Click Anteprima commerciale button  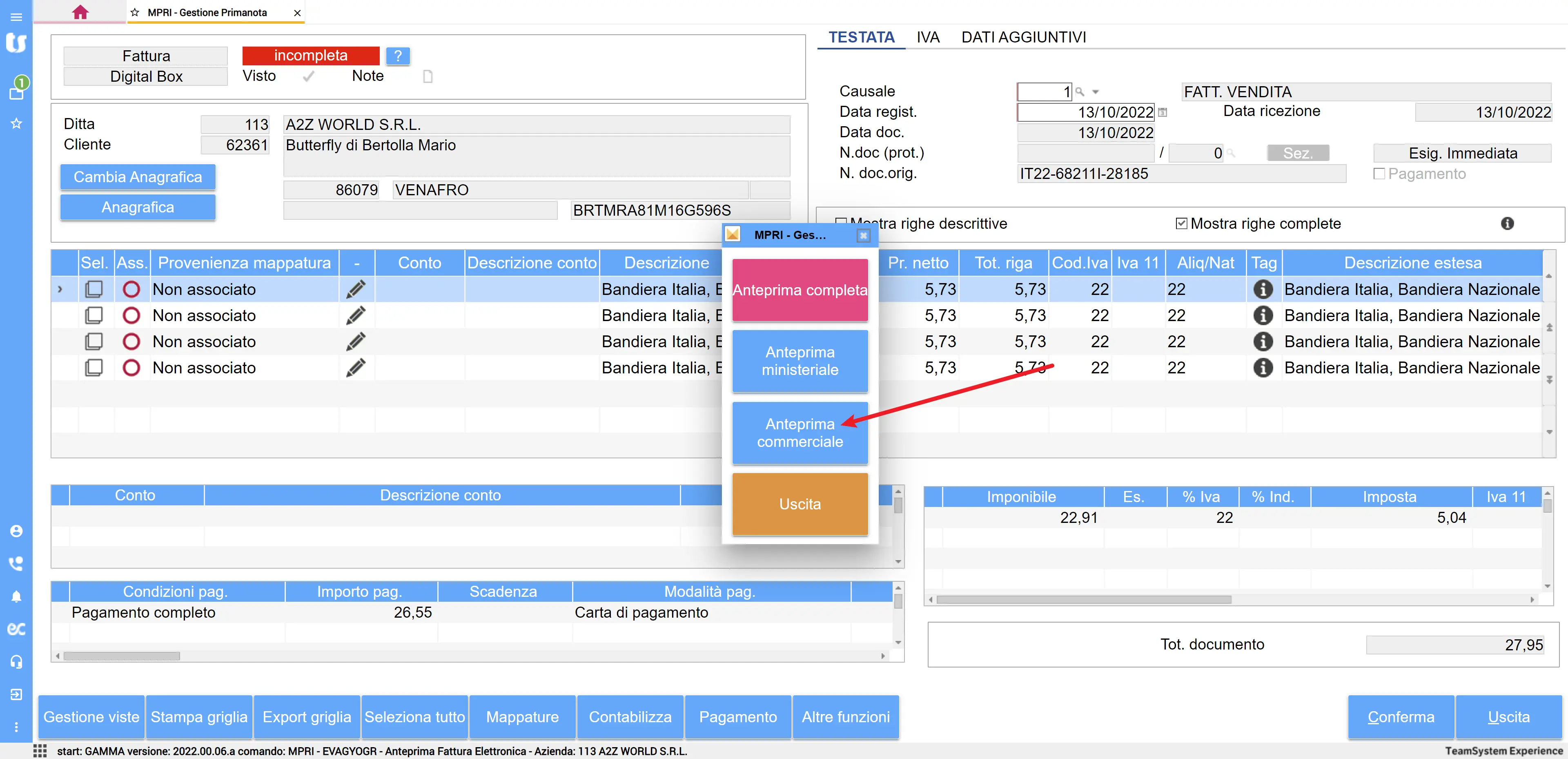[800, 433]
